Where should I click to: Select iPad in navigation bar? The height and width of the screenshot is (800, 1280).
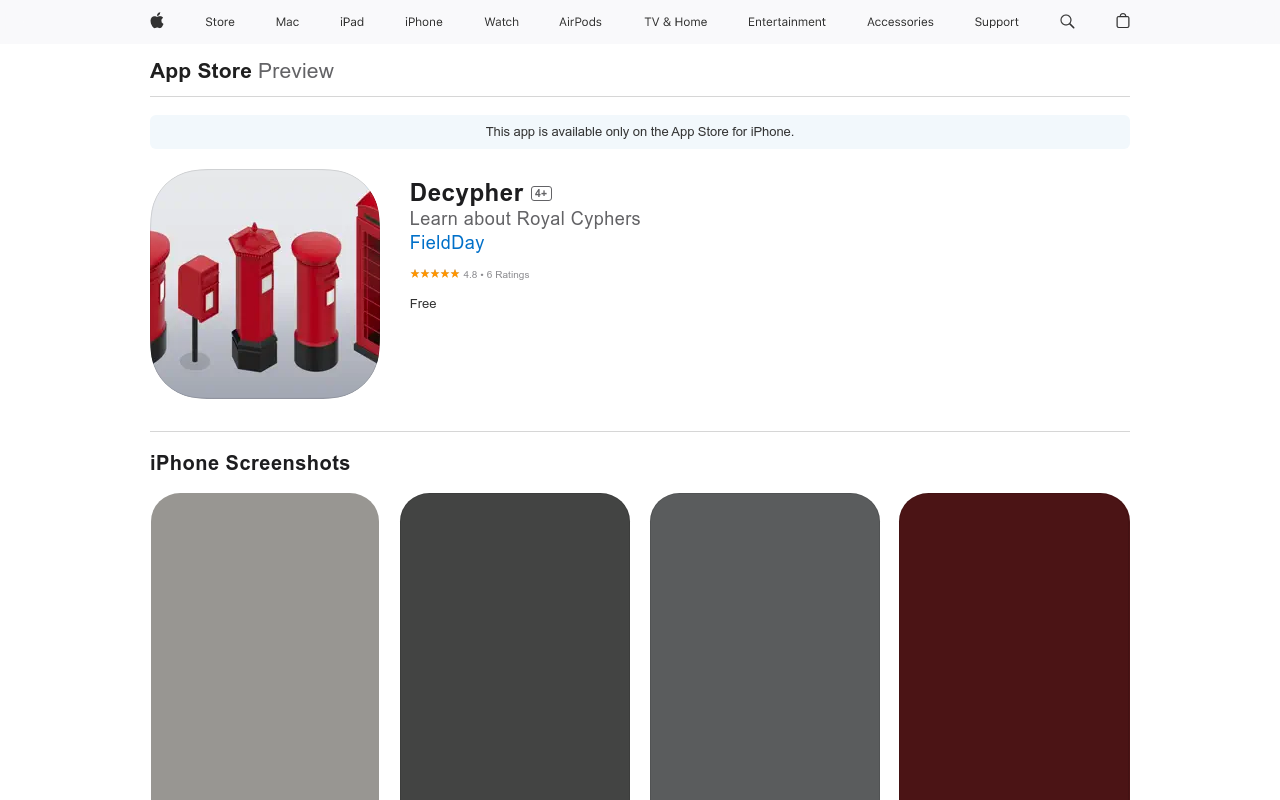352,22
